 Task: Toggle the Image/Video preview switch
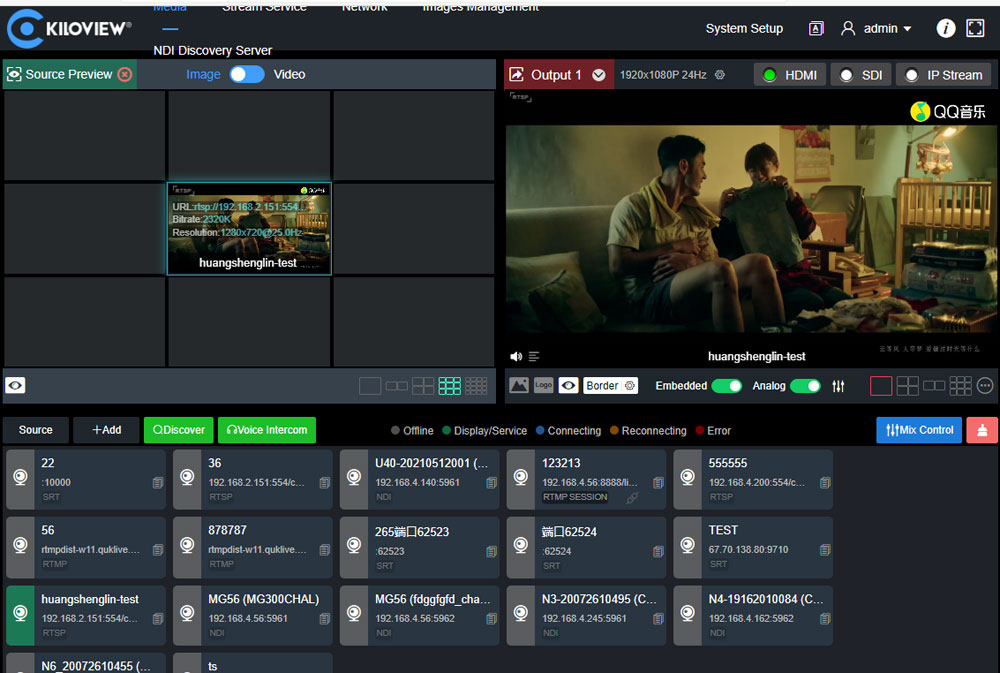[x=246, y=74]
